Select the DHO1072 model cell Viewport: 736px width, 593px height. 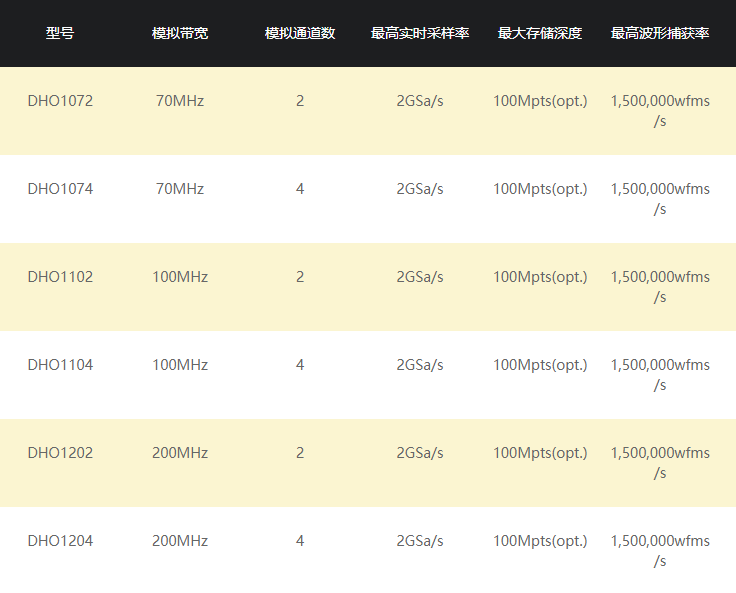tap(60, 101)
